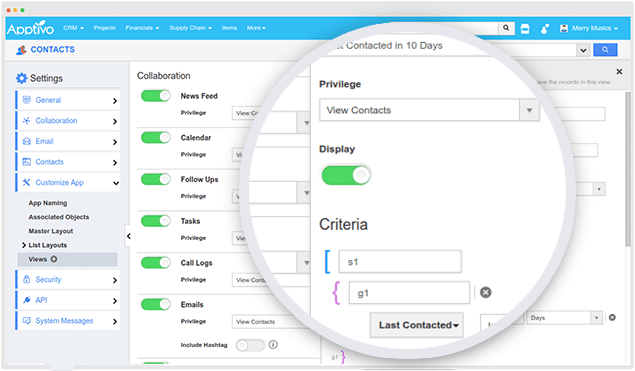Click the Merry Musics account icon
The image size is (635, 371).
point(564,28)
